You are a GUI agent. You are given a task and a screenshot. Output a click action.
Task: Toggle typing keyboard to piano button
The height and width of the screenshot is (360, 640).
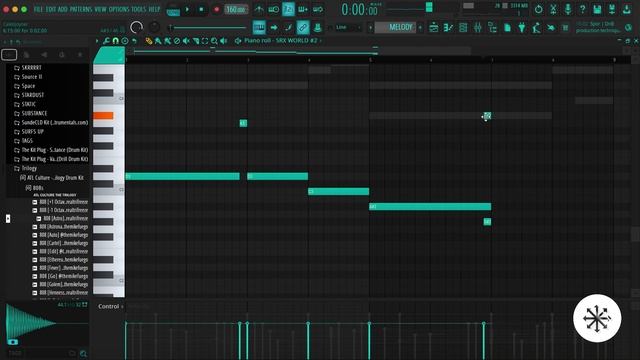pyautogui.click(x=259, y=27)
